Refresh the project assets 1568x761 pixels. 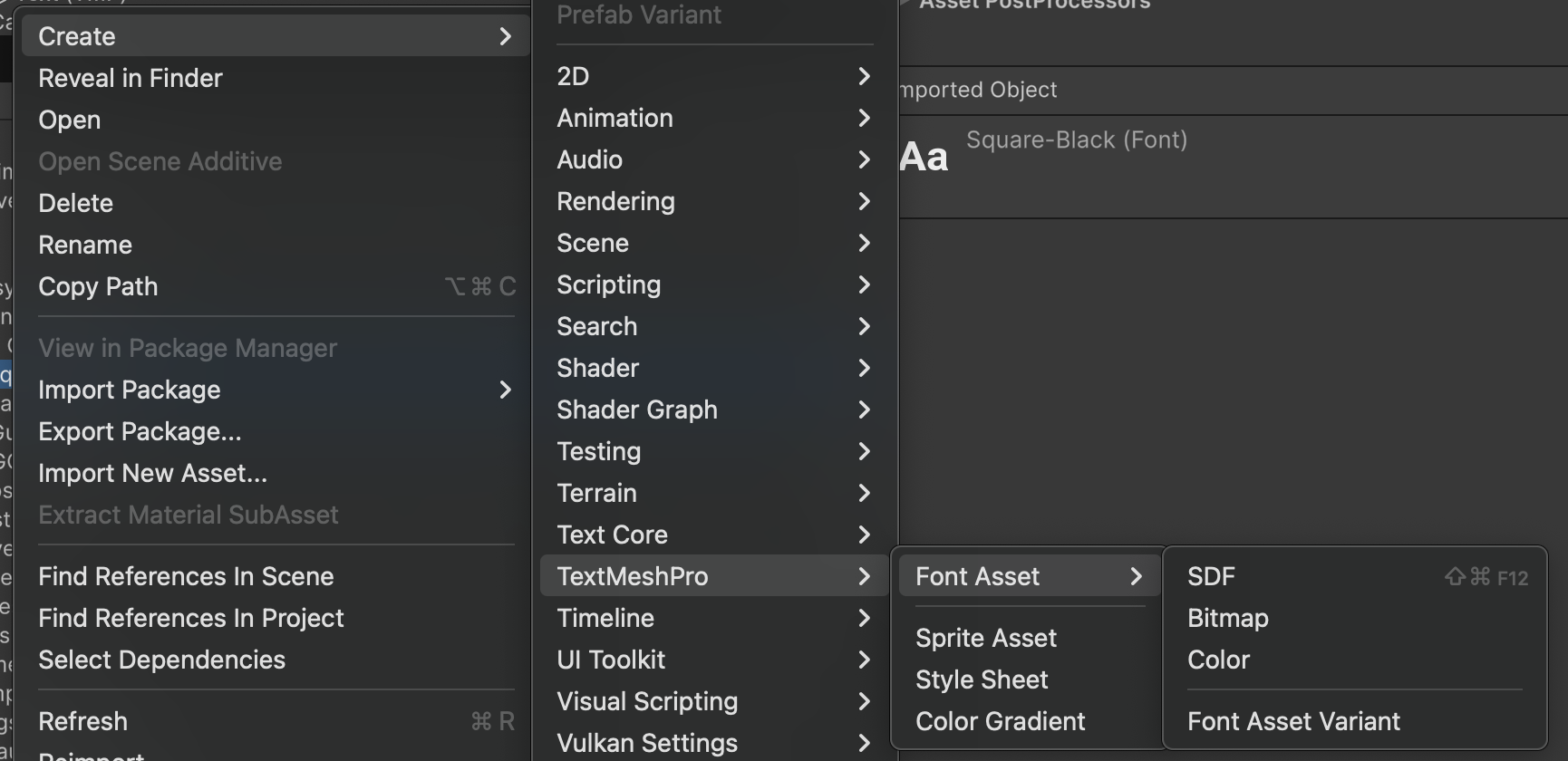(82, 722)
